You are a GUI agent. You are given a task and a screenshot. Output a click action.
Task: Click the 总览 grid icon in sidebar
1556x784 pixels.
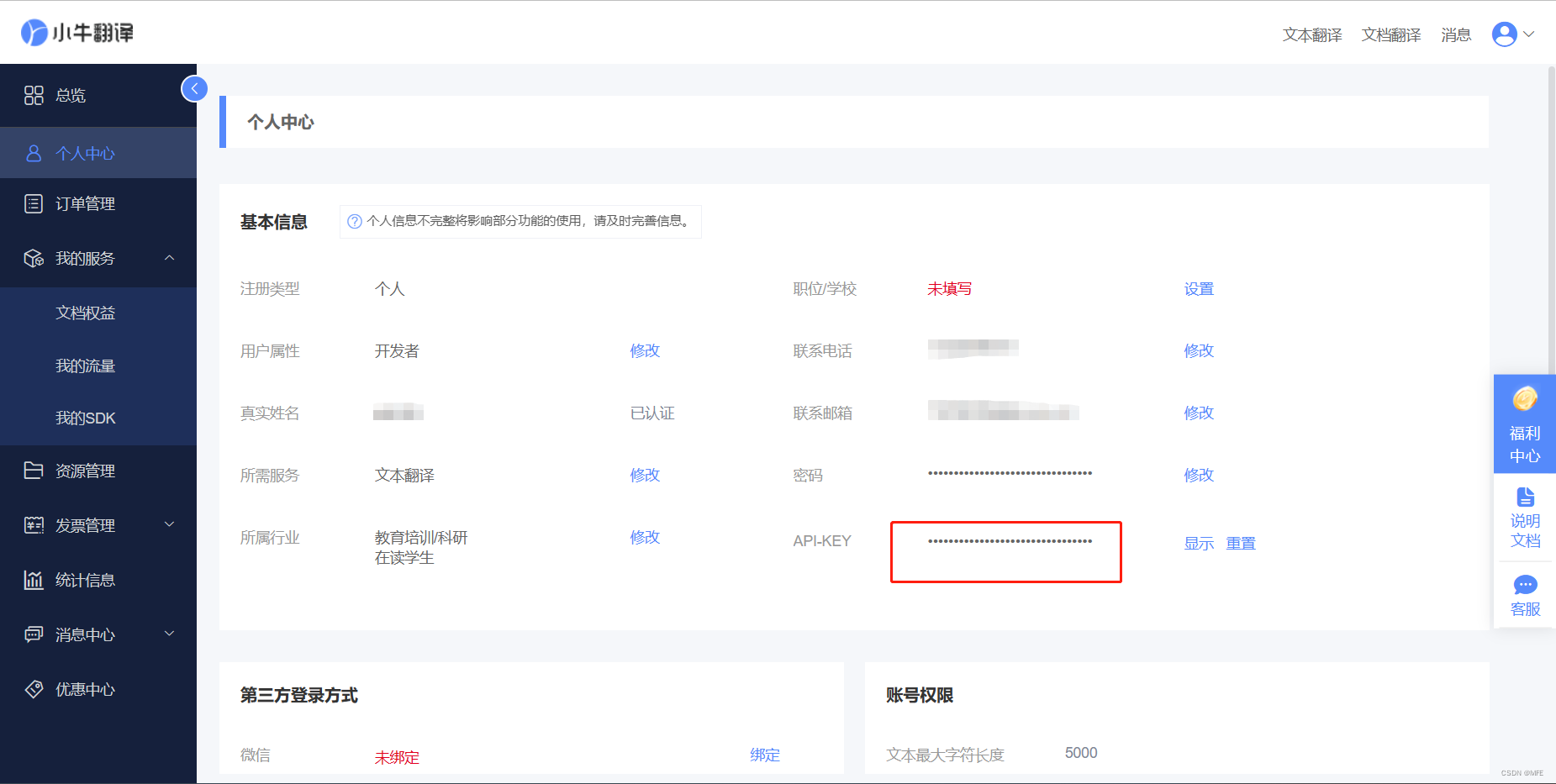[x=34, y=96]
